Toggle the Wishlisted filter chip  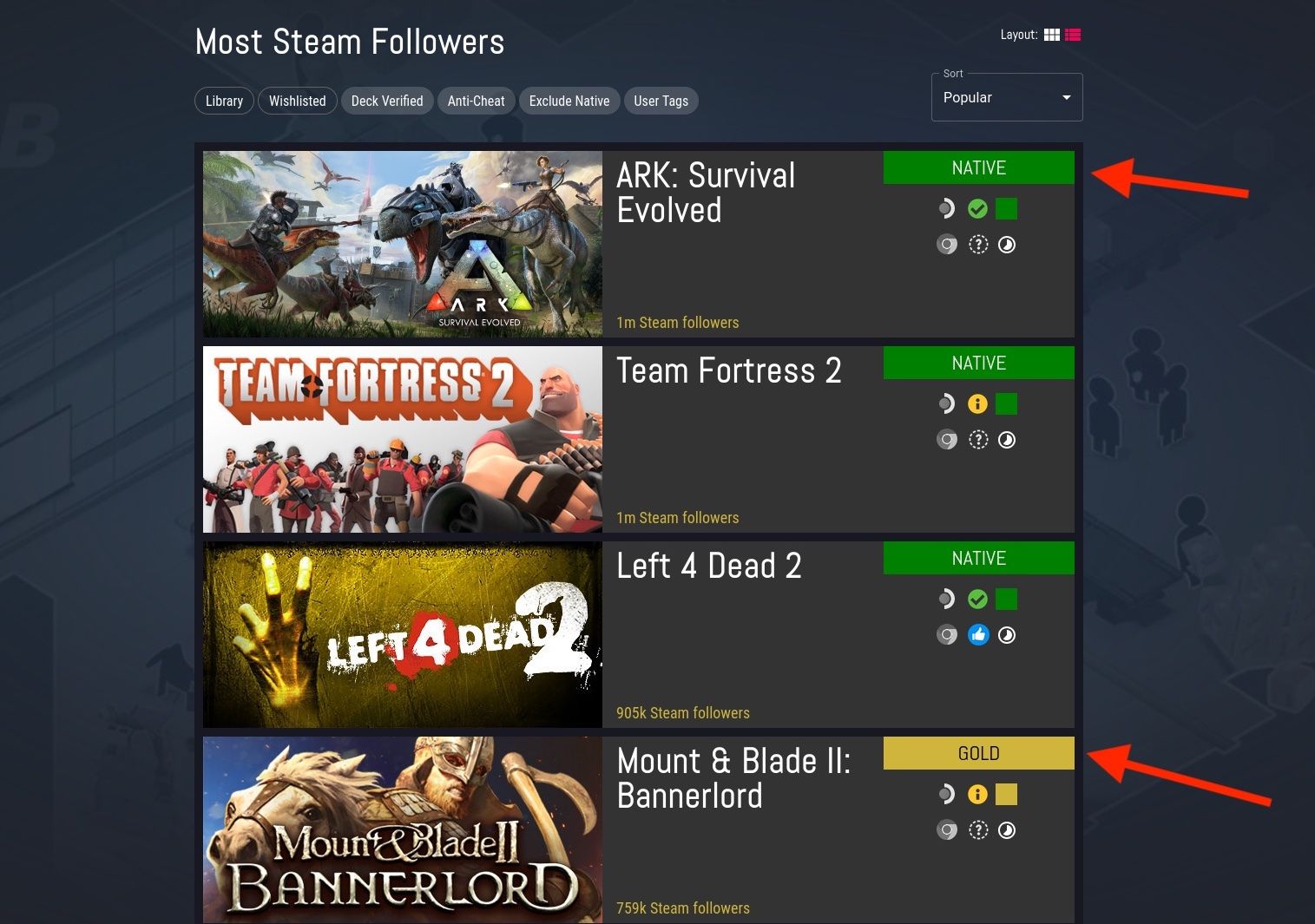[x=297, y=101]
